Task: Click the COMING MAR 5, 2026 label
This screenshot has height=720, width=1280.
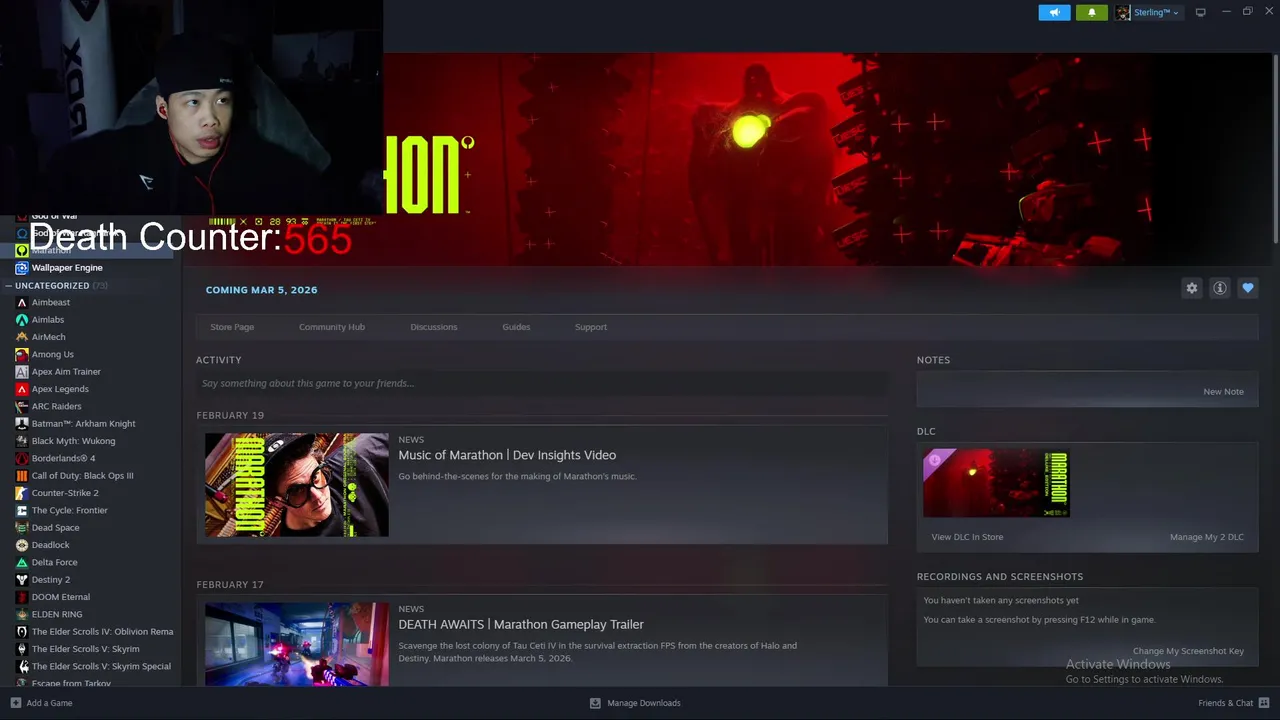Action: (261, 290)
